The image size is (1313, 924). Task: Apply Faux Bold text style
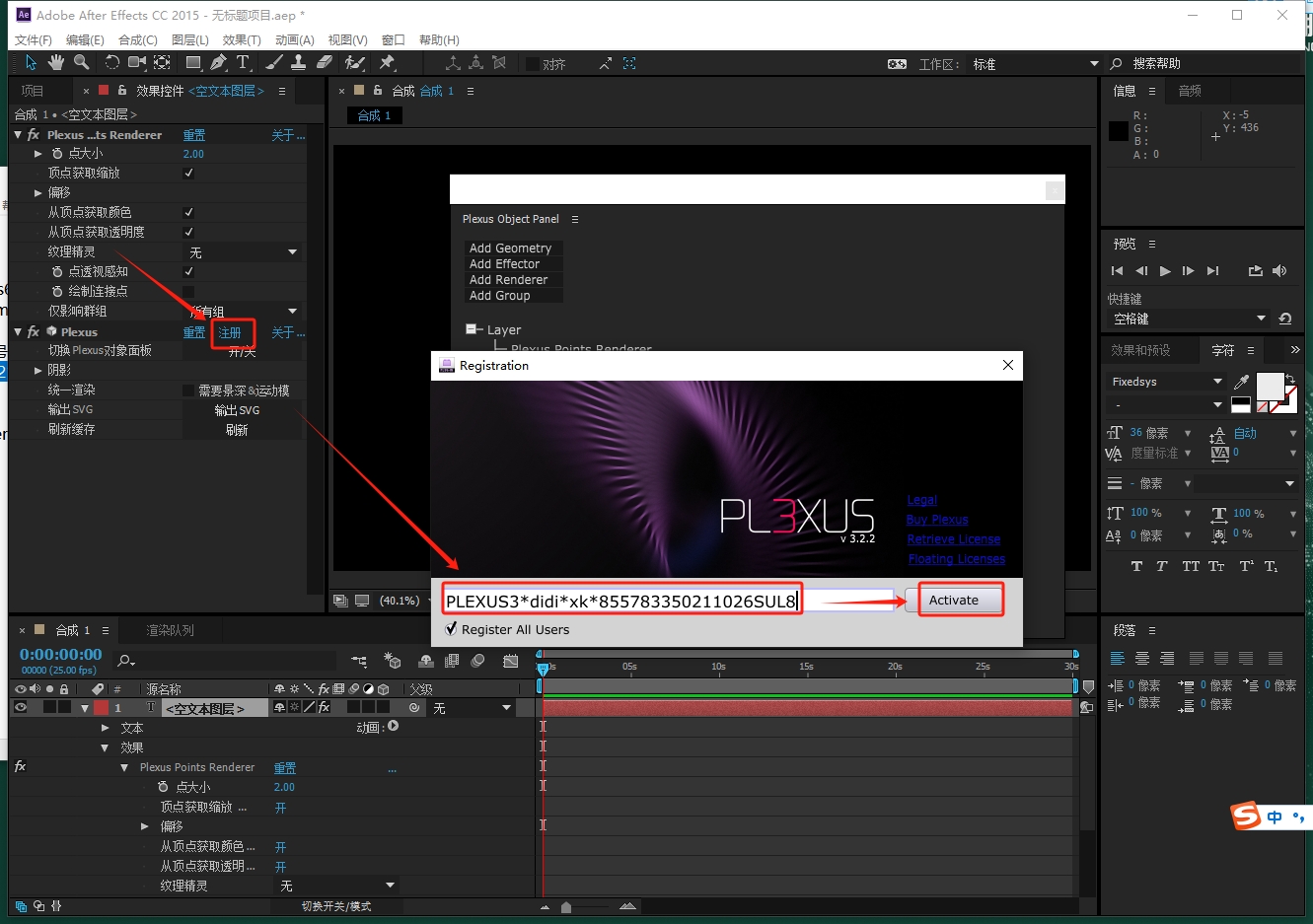[1136, 566]
